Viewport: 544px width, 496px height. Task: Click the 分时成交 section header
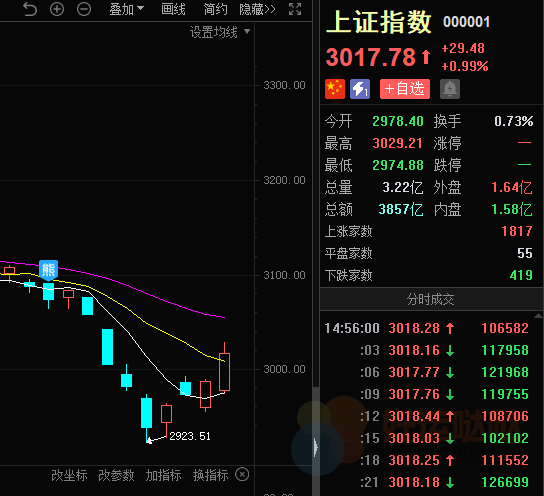pyautogui.click(x=431, y=299)
